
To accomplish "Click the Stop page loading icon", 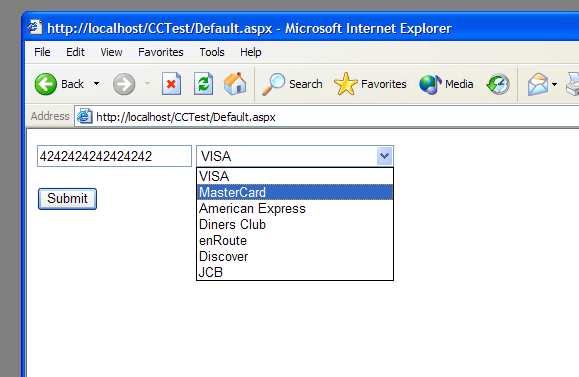I will [172, 84].
